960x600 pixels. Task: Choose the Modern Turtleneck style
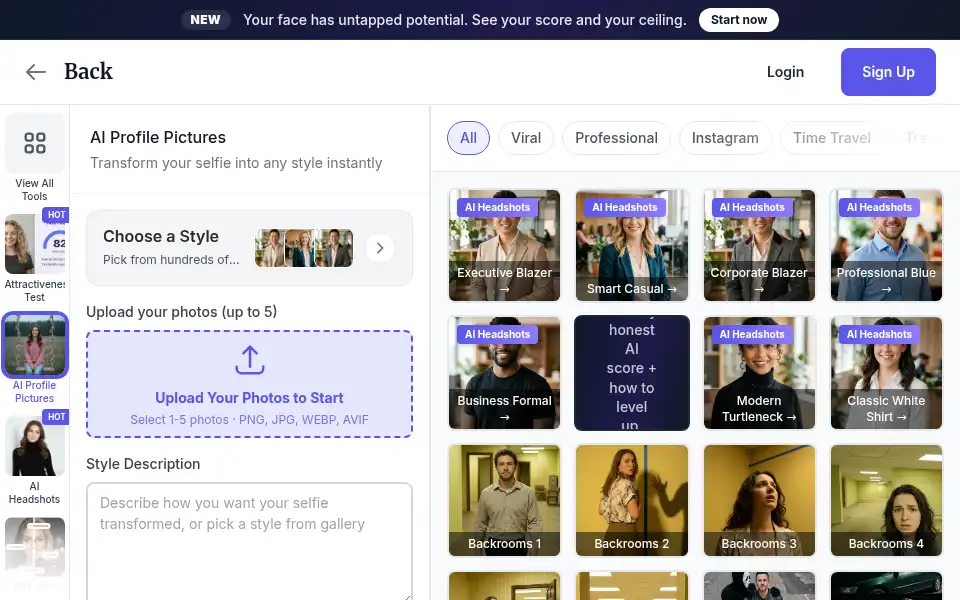point(759,373)
